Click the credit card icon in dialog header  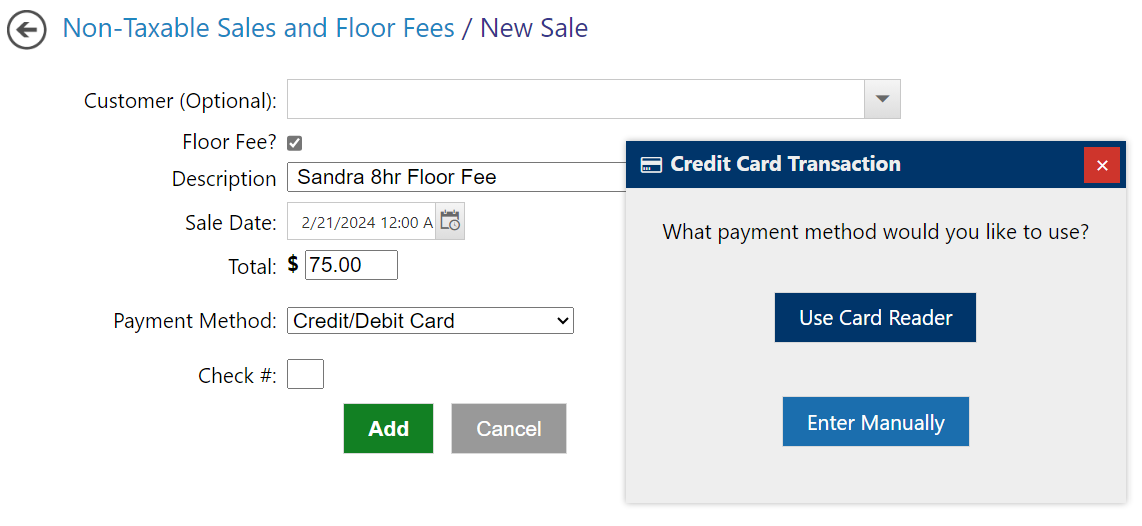tap(651, 165)
